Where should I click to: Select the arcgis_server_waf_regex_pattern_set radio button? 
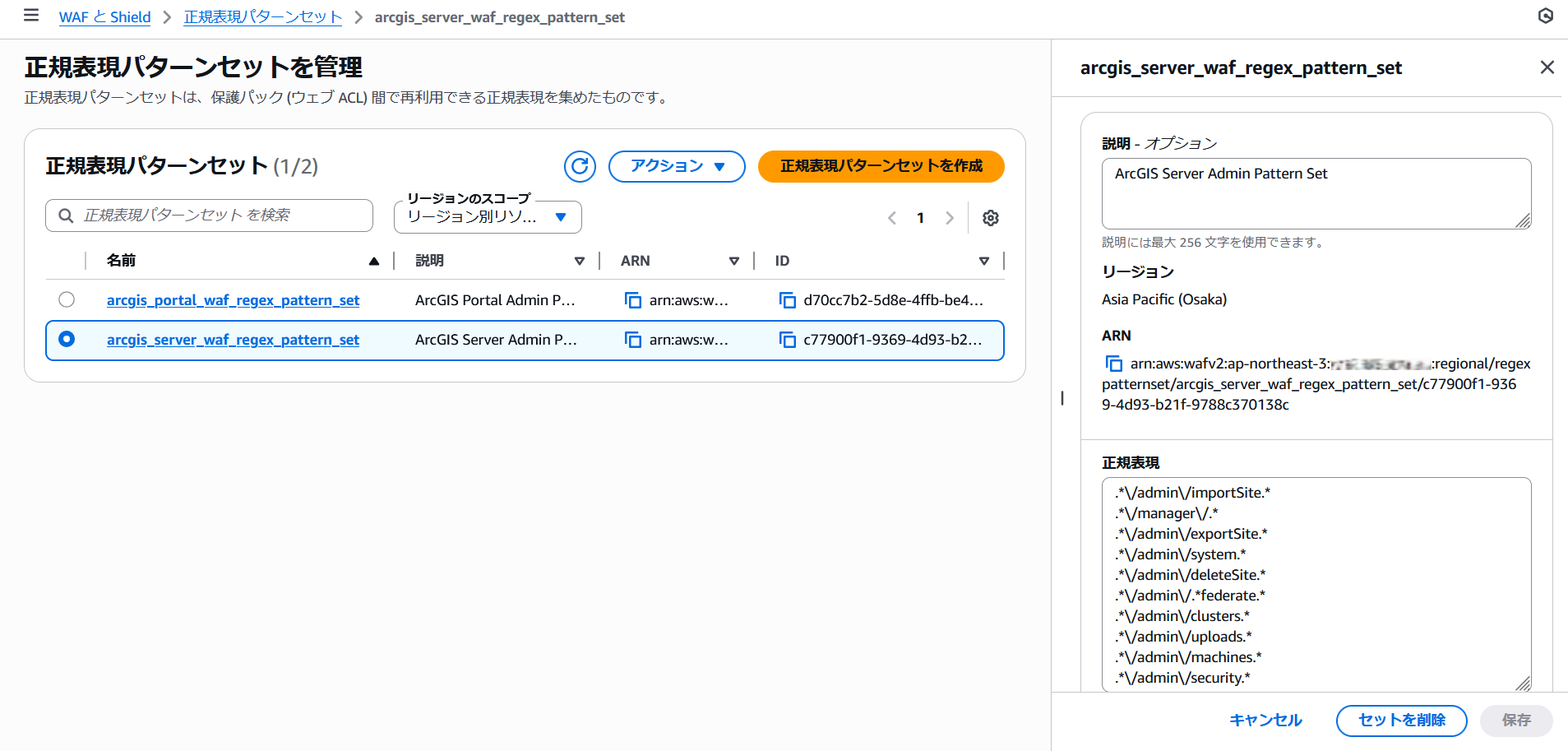tap(67, 339)
